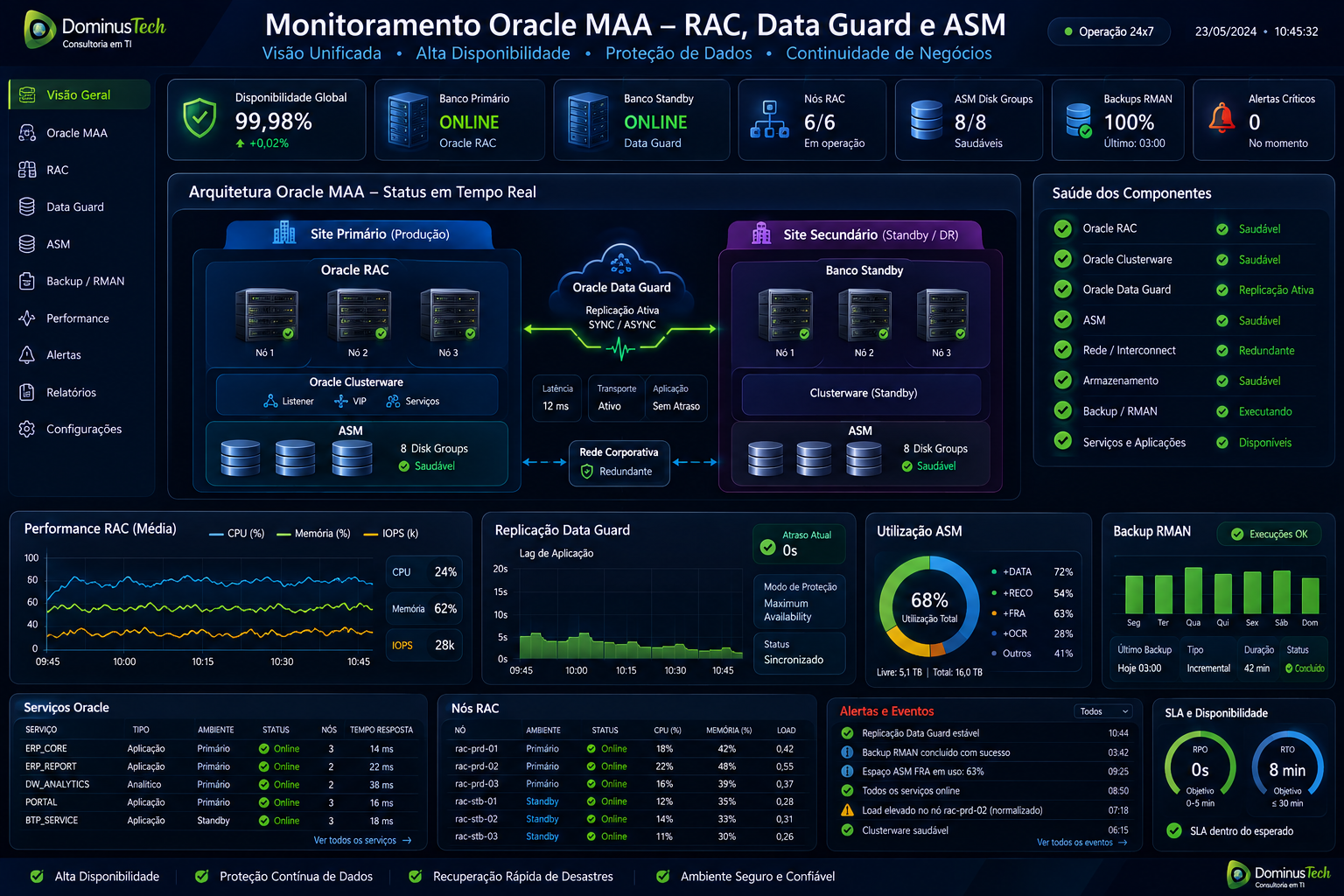Viewport: 1344px width, 896px height.
Task: Click the Alertas bell icon in sidebar
Action: click(x=27, y=355)
